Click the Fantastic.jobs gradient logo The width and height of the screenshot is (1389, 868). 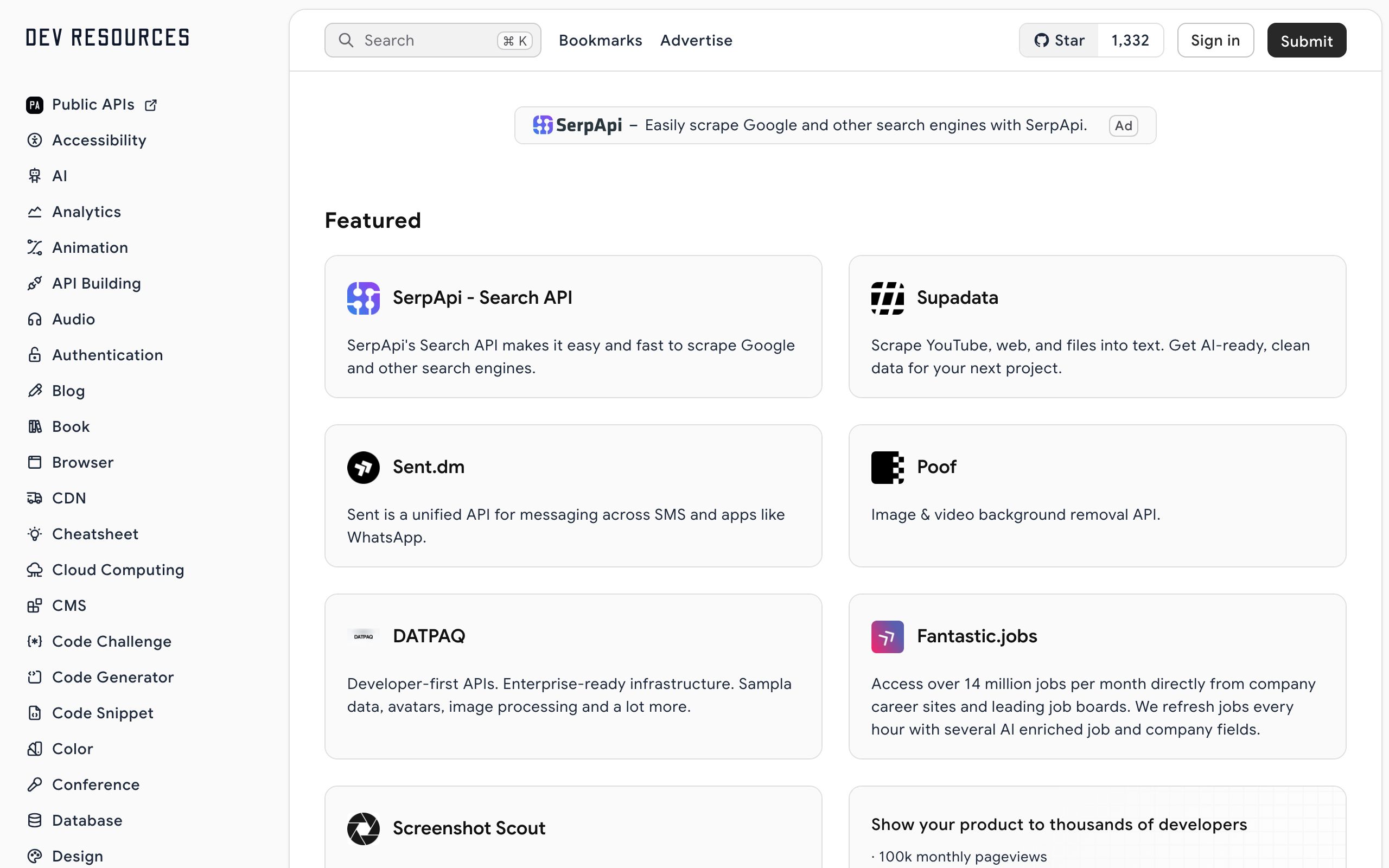click(887, 637)
